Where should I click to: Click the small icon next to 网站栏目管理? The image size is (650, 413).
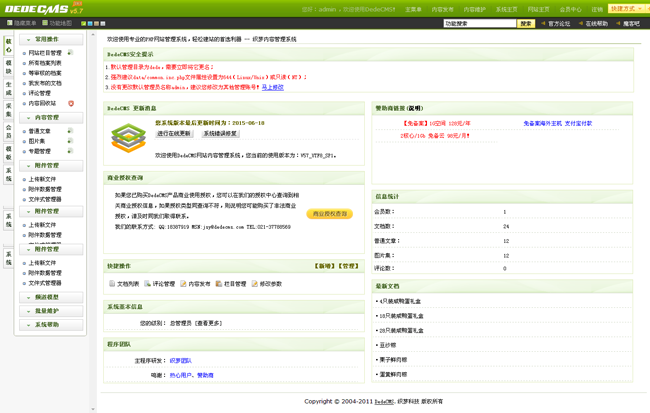(x=70, y=52)
